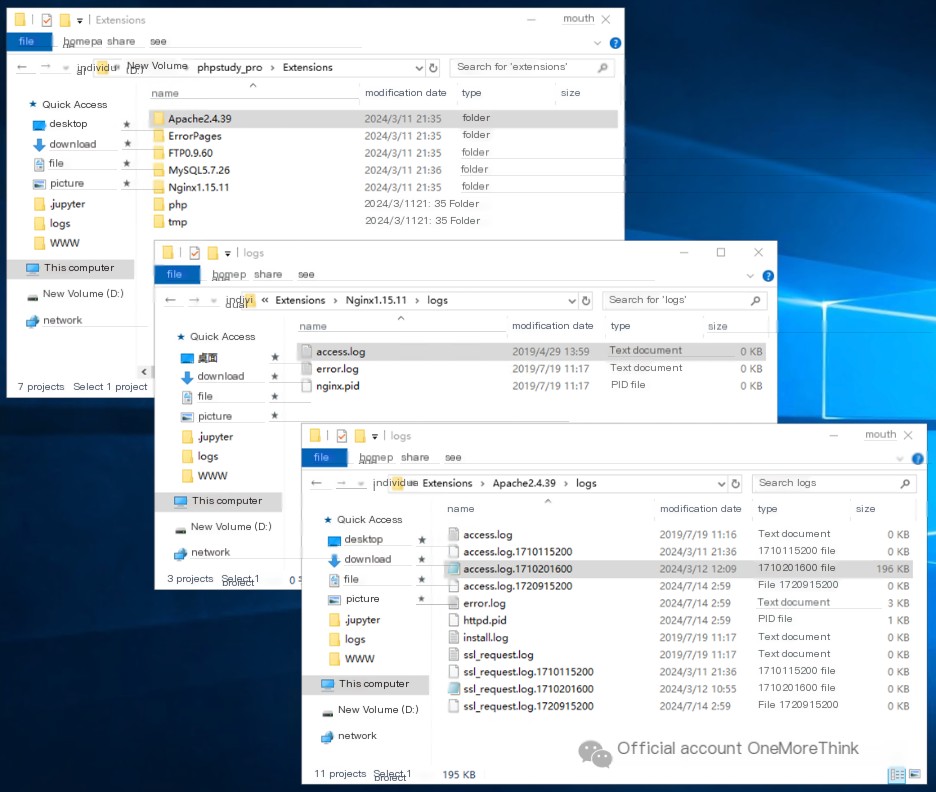
Task: Open the file tab in Extensions window
Action: [x=27, y=41]
